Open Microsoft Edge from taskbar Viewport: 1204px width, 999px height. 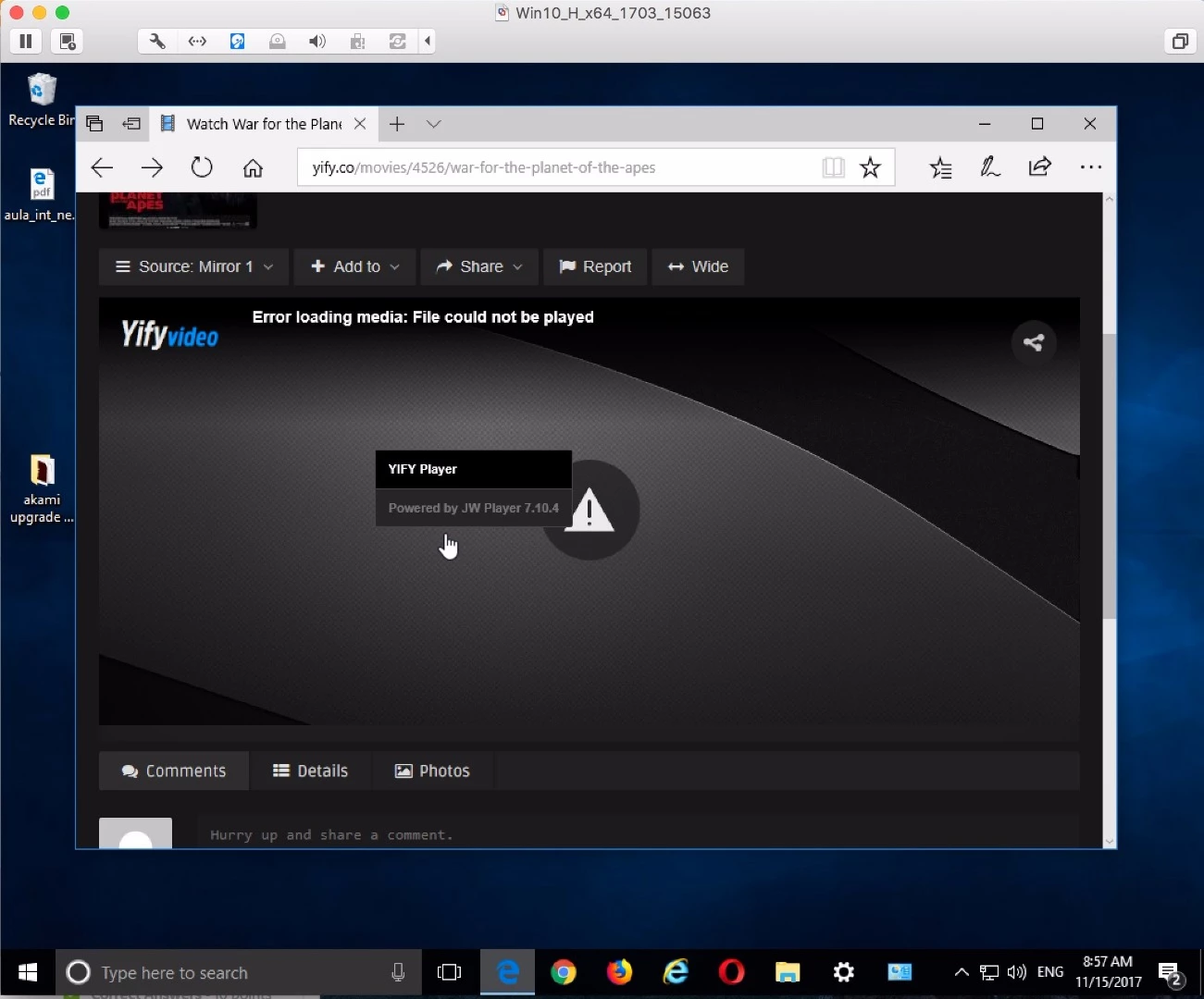coord(508,972)
